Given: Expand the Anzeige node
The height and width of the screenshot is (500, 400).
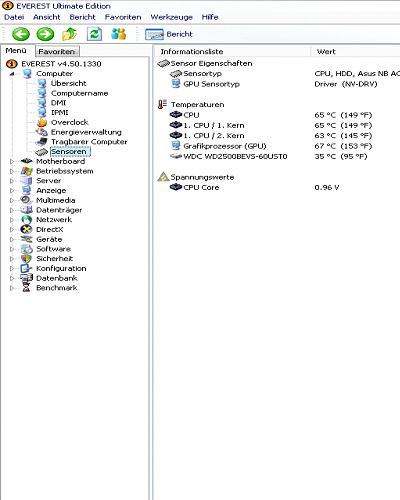Looking at the screenshot, I should 12,191.
